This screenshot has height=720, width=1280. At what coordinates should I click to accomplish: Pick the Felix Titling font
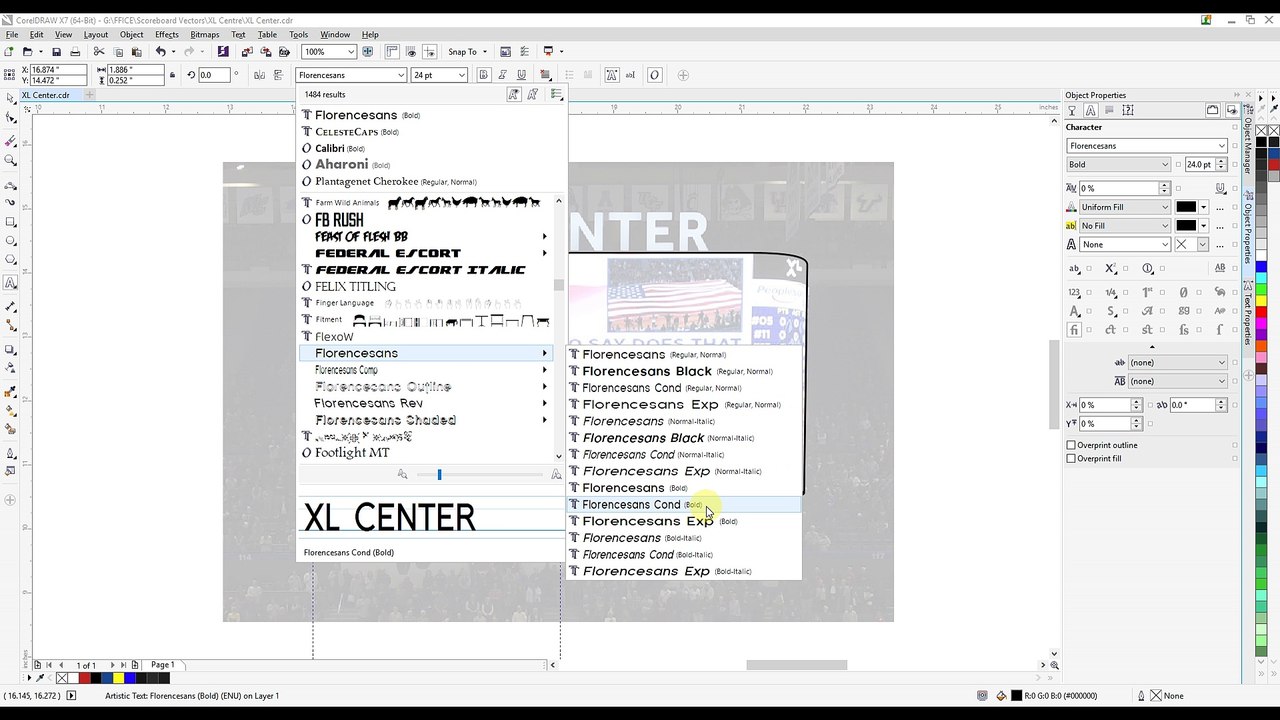tap(355, 287)
